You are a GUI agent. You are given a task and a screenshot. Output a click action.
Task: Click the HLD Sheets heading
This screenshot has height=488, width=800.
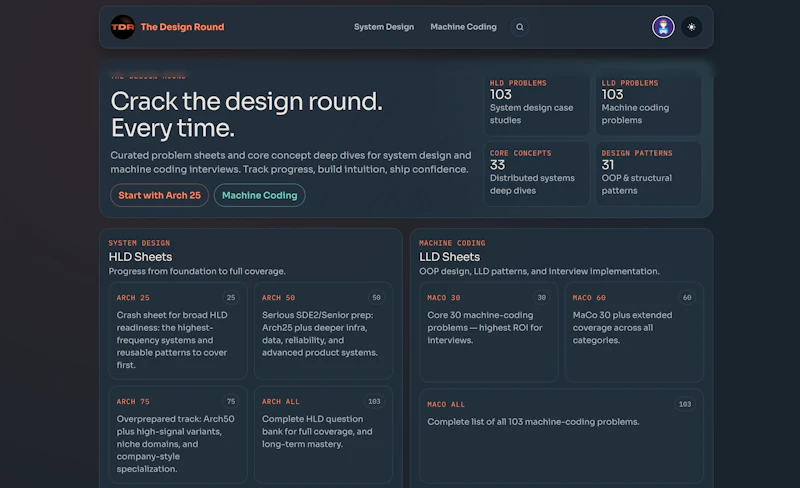[140, 257]
